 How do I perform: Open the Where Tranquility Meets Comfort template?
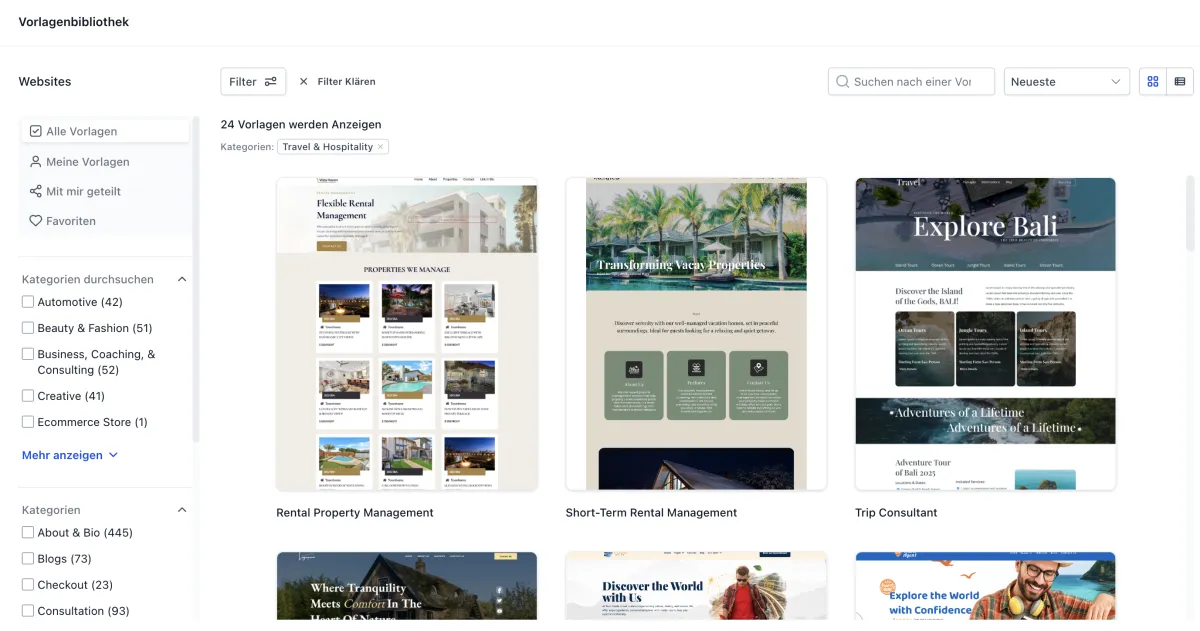[x=407, y=586]
